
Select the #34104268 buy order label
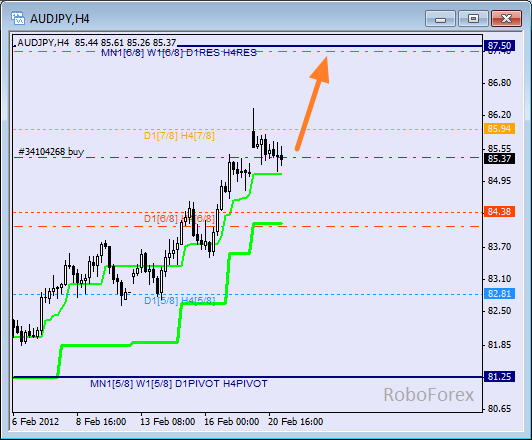[x=51, y=152]
